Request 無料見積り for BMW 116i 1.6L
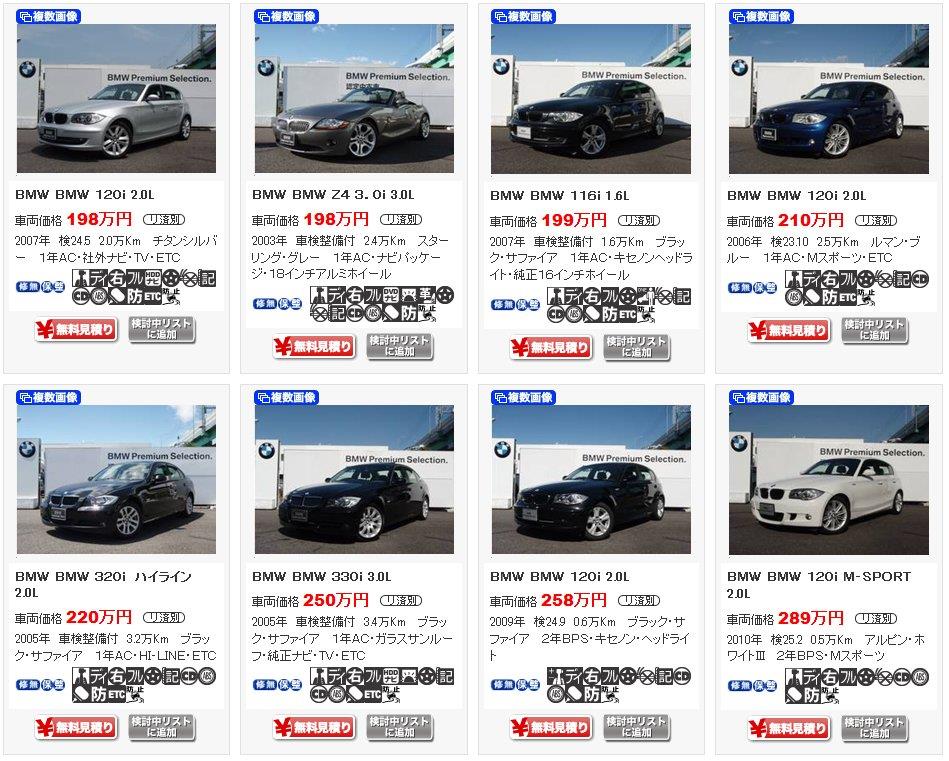Image resolution: width=949 pixels, height=761 pixels. point(551,348)
